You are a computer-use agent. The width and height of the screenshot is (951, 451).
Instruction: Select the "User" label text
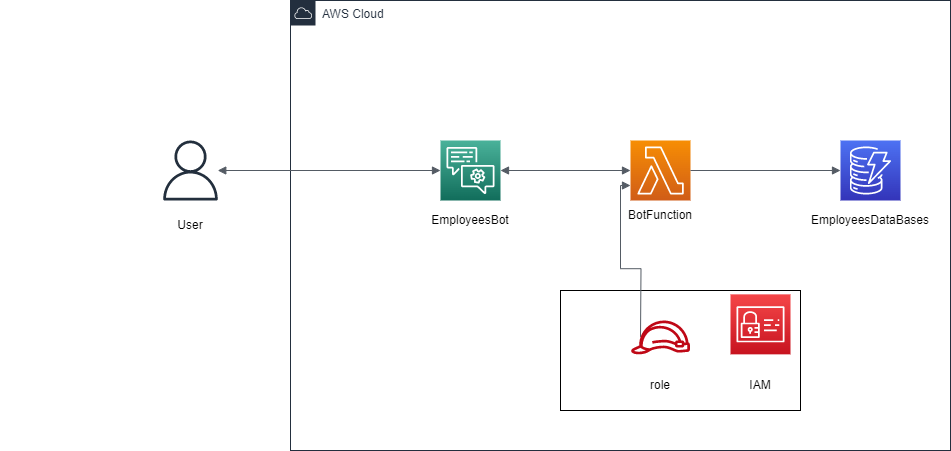point(190,225)
